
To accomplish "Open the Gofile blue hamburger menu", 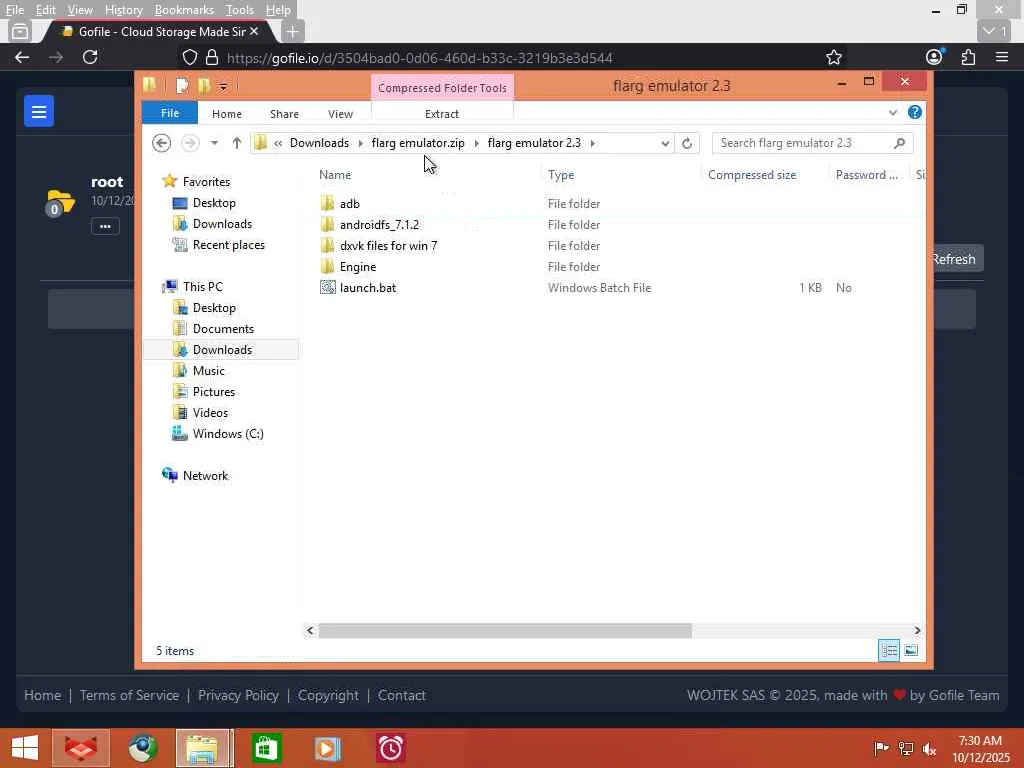I will coord(39,111).
